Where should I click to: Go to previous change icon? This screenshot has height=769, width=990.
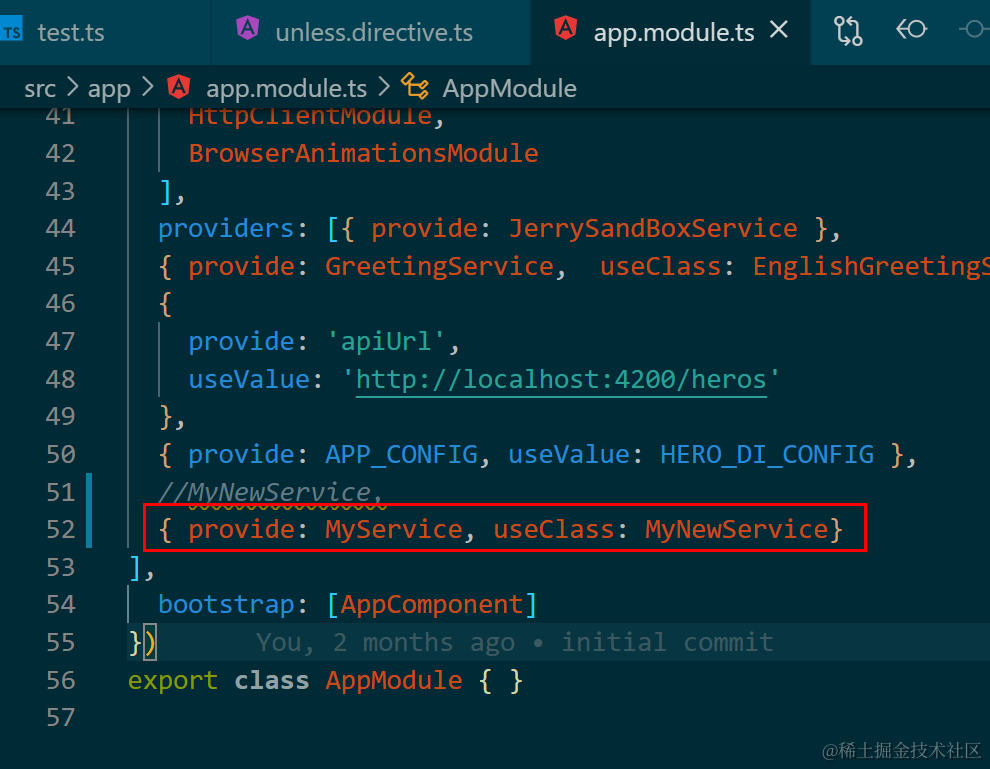[911, 29]
